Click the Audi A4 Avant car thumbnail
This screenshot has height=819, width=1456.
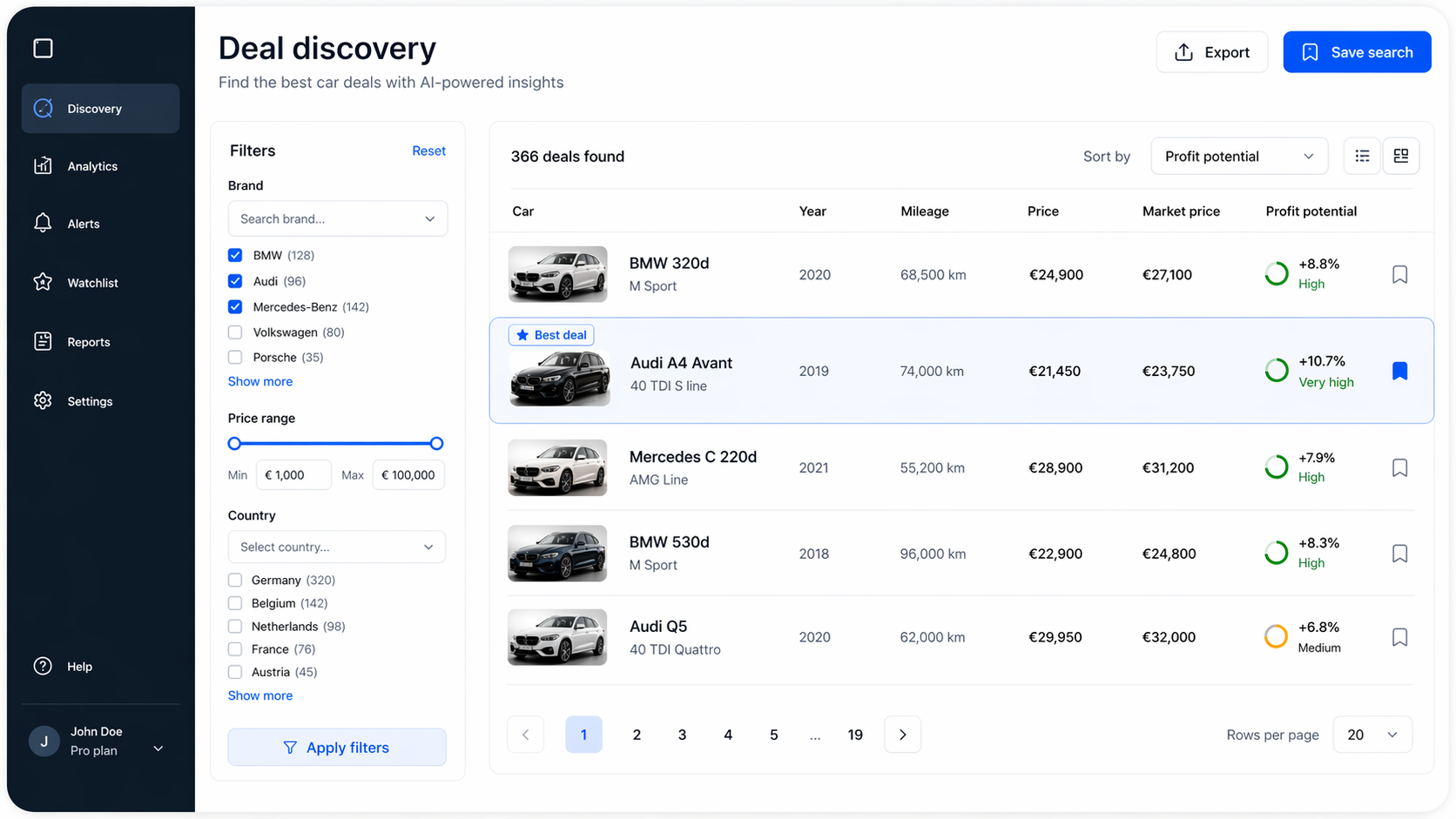[560, 378]
